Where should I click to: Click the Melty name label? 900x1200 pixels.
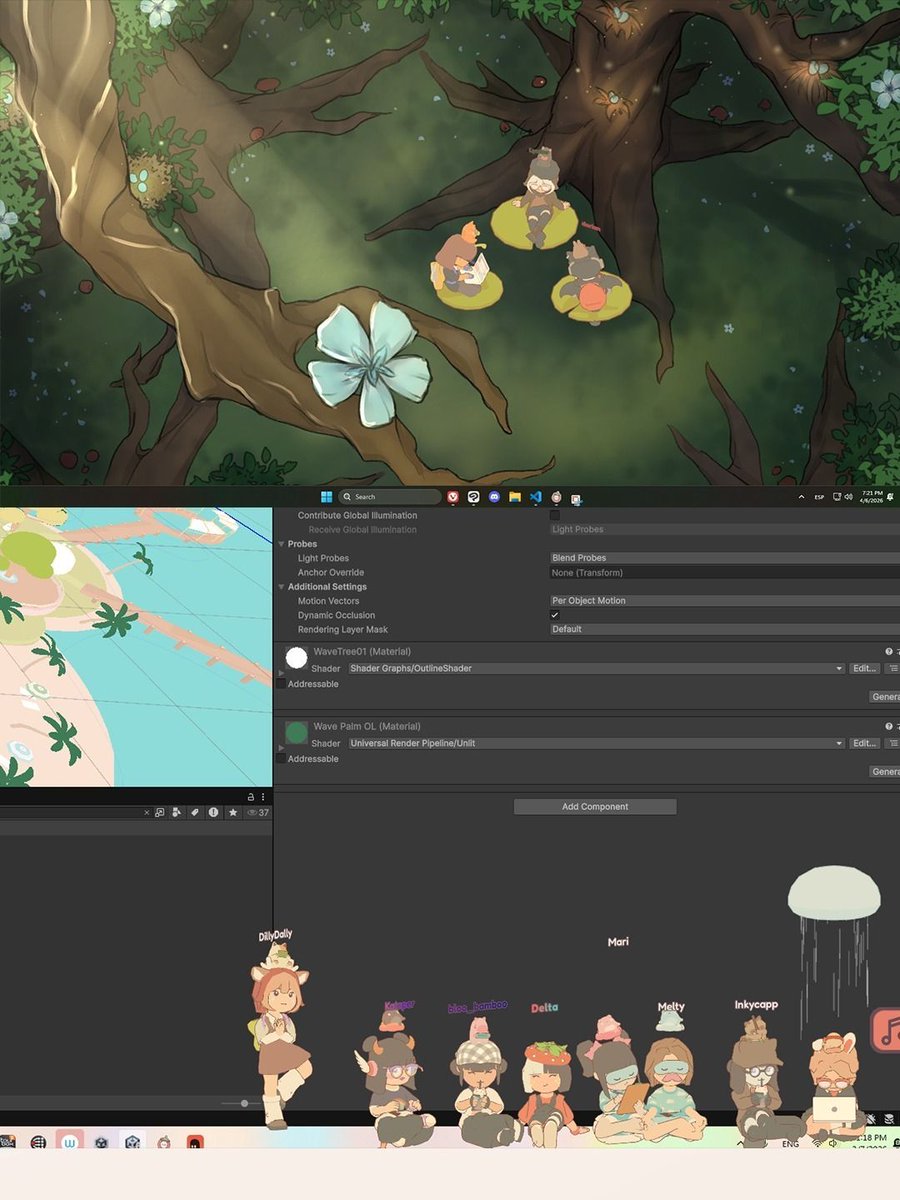coord(671,1007)
